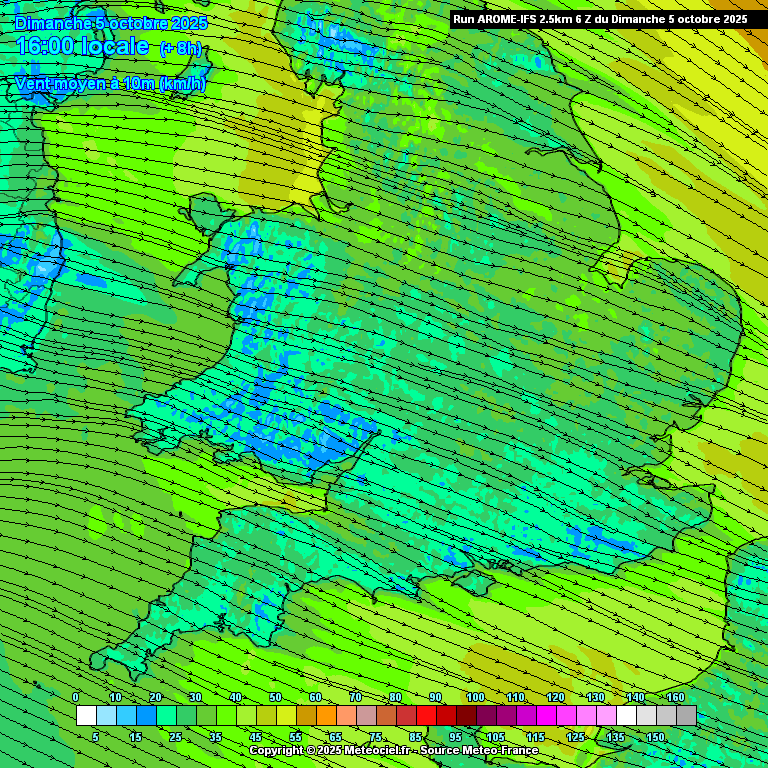The height and width of the screenshot is (768, 768).
Task: Click the 'Run AROME-IFS 2.5km' black banner
Action: pyautogui.click(x=600, y=19)
